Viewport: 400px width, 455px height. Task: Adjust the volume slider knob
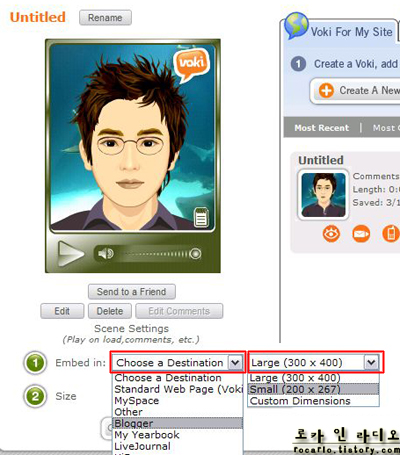click(195, 254)
